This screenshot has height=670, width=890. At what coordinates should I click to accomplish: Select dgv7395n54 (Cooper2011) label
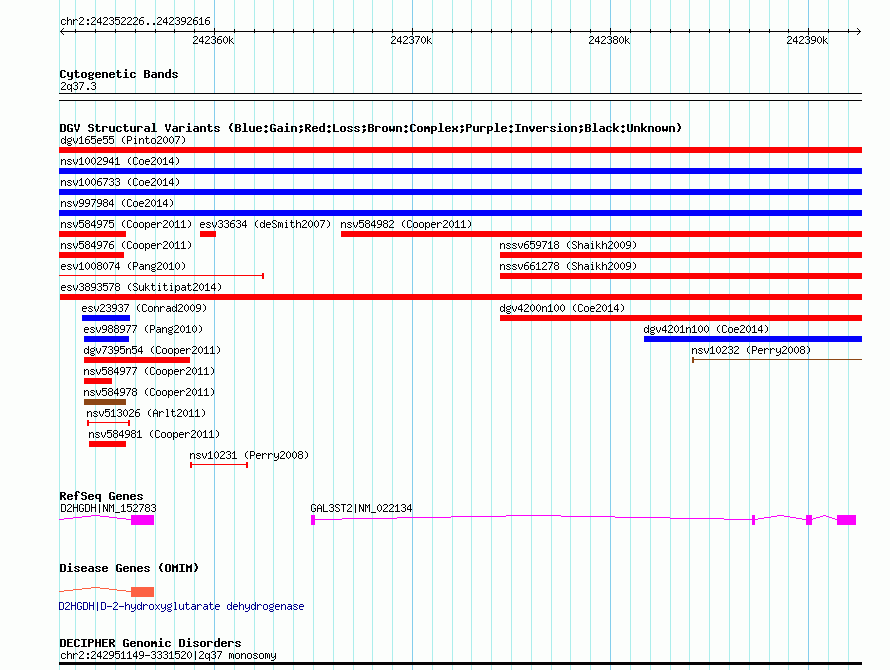(x=152, y=350)
